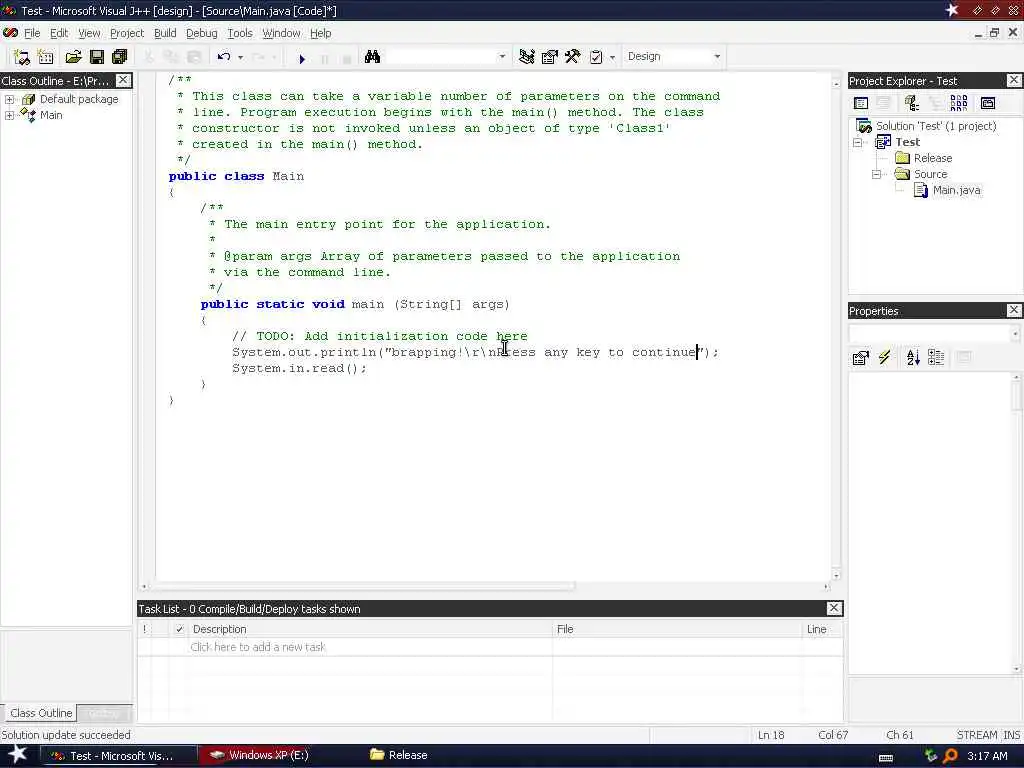This screenshot has height=768, width=1024.
Task: Click the editor vertical scroll down arrow
Action: coord(837,575)
